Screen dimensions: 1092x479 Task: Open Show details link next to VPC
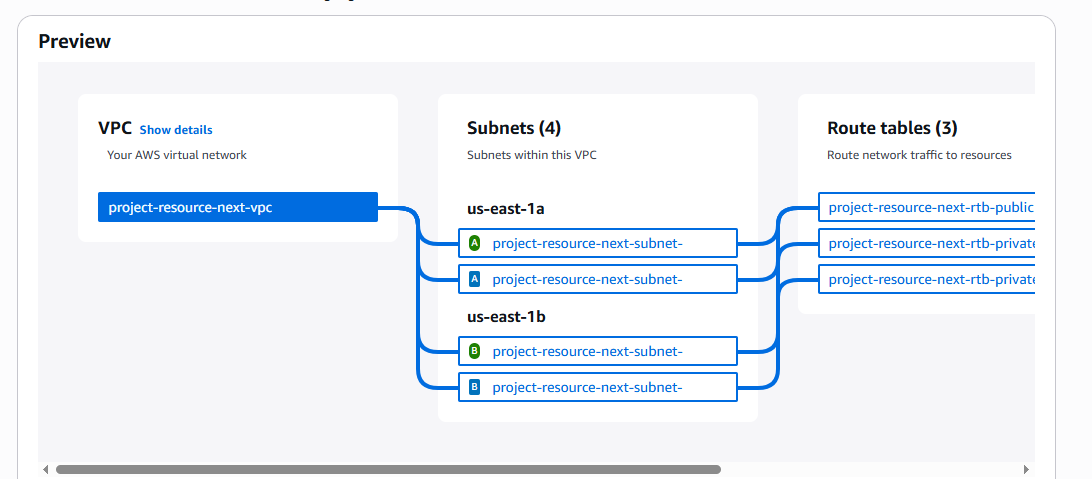[x=176, y=130]
